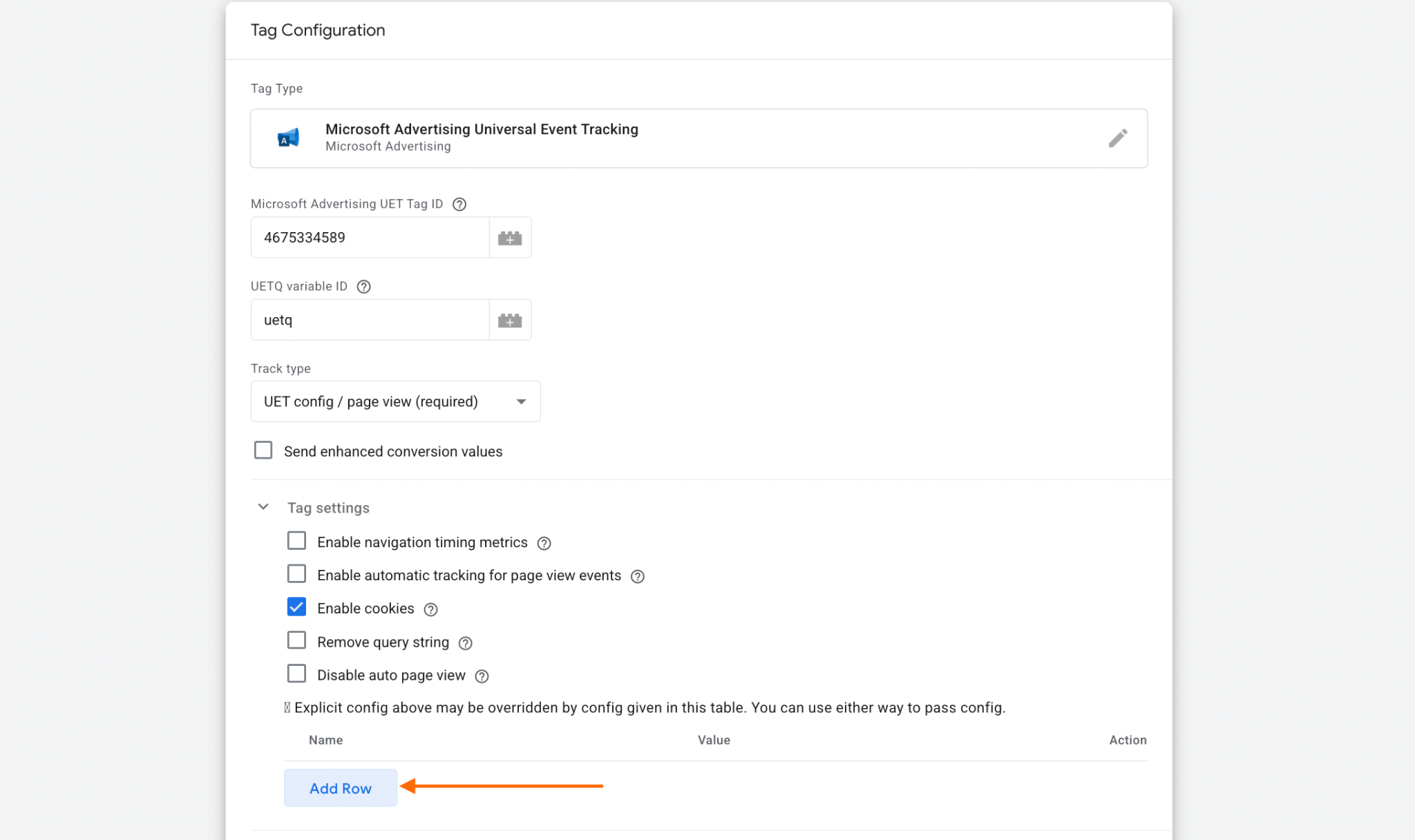Viewport: 1415px width, 840px height.
Task: Show help for Microsoft Advertising UET Tag ID
Action: [x=459, y=204]
